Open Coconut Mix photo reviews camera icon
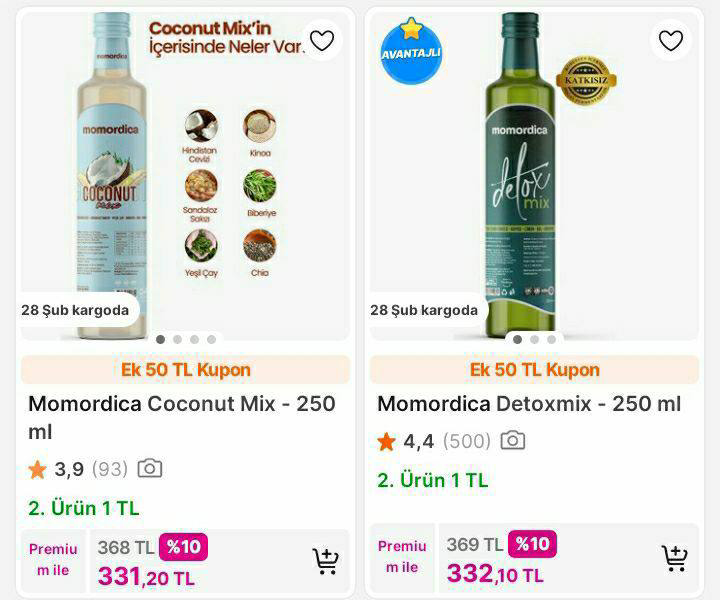The height and width of the screenshot is (600, 720). click(150, 468)
